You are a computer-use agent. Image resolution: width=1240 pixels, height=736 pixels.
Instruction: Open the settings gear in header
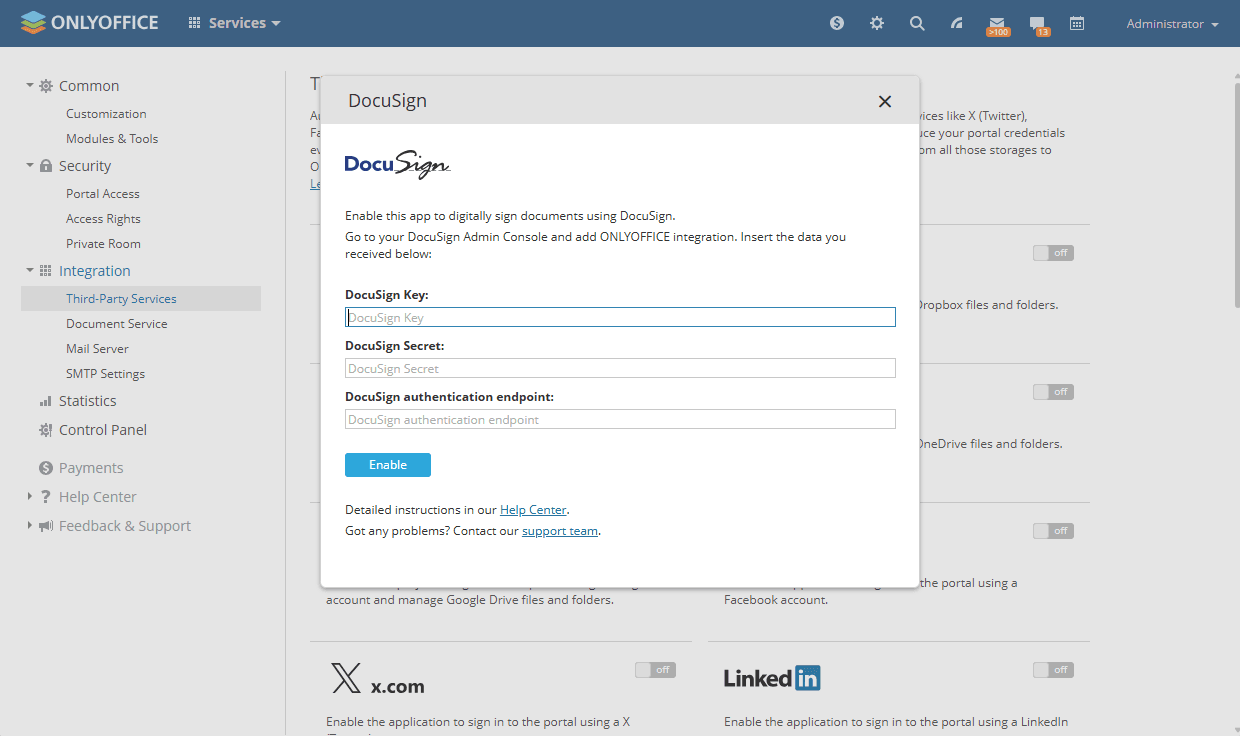pyautogui.click(x=877, y=23)
